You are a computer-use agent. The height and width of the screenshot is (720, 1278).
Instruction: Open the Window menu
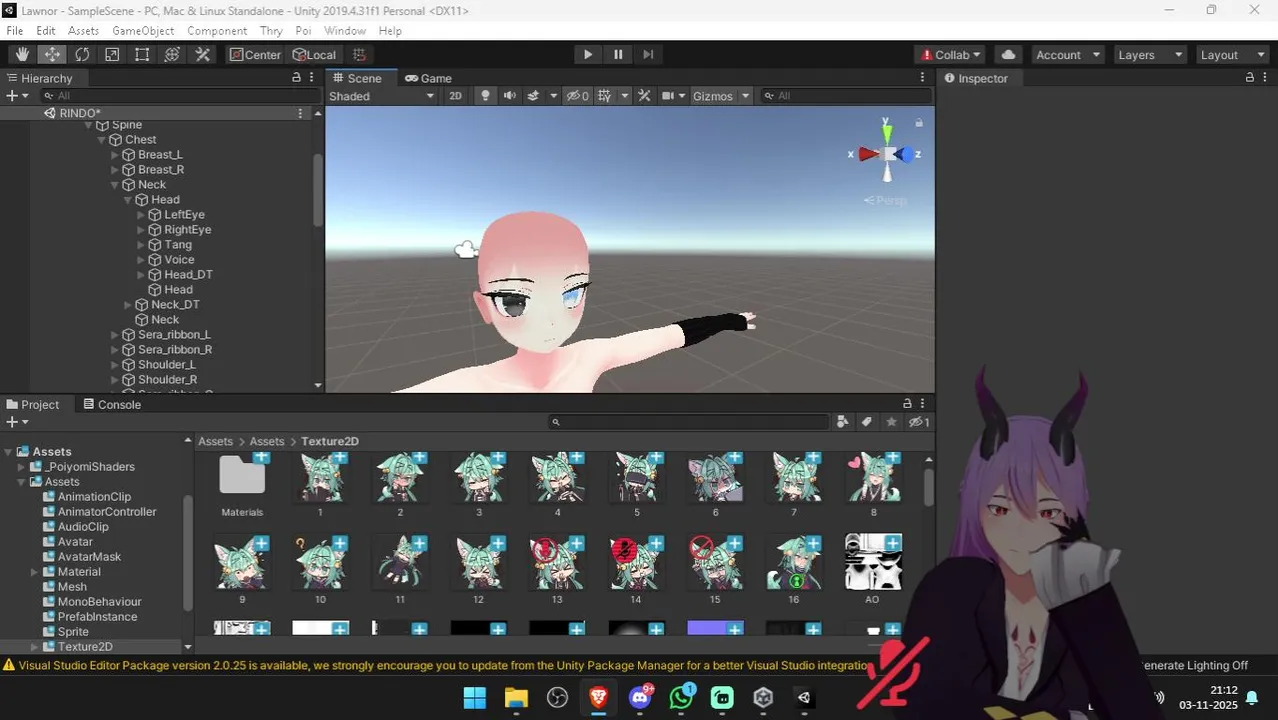tap(345, 31)
